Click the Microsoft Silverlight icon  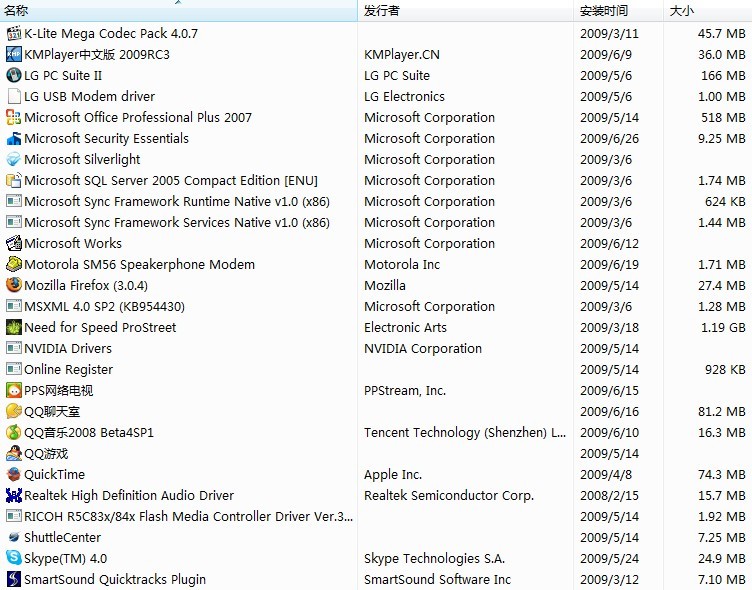14,159
